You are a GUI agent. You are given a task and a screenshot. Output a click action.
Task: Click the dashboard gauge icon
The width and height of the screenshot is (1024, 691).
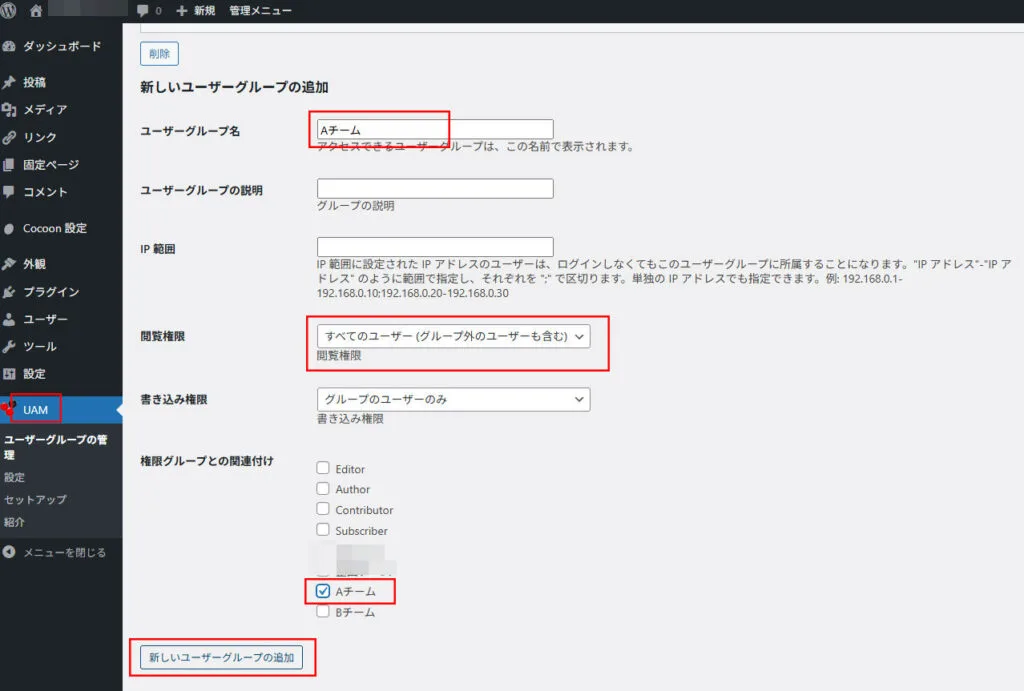tap(10, 46)
